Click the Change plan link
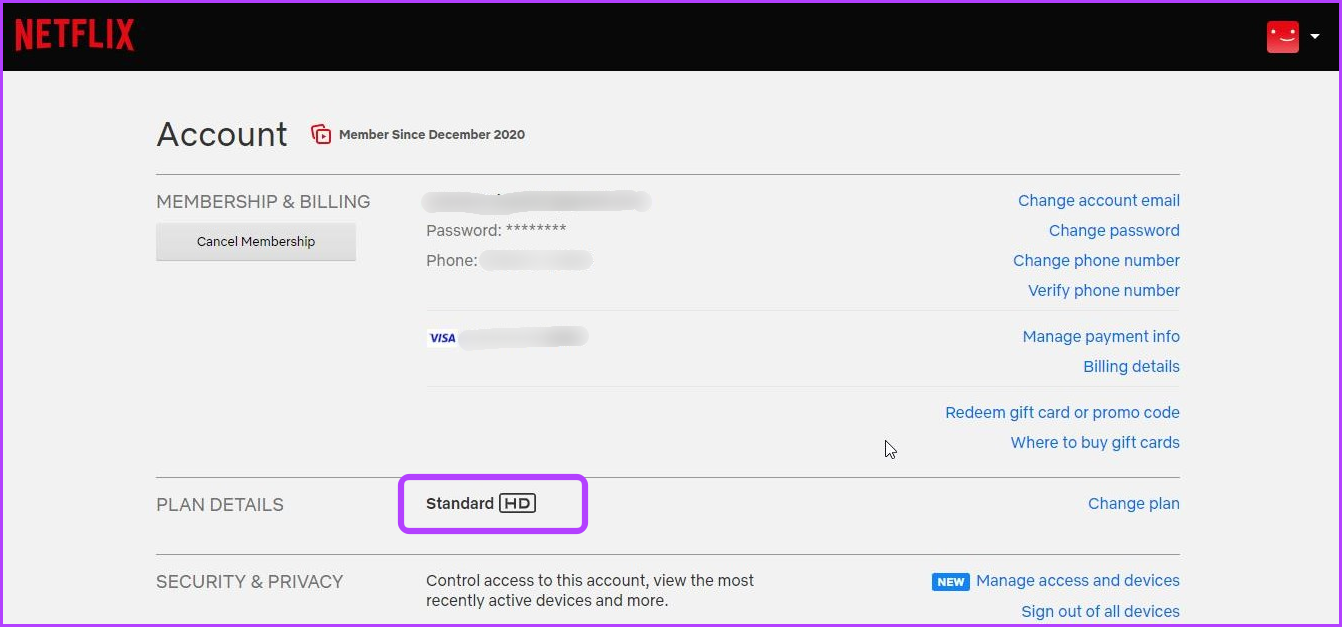This screenshot has width=1342, height=627. 1134,503
